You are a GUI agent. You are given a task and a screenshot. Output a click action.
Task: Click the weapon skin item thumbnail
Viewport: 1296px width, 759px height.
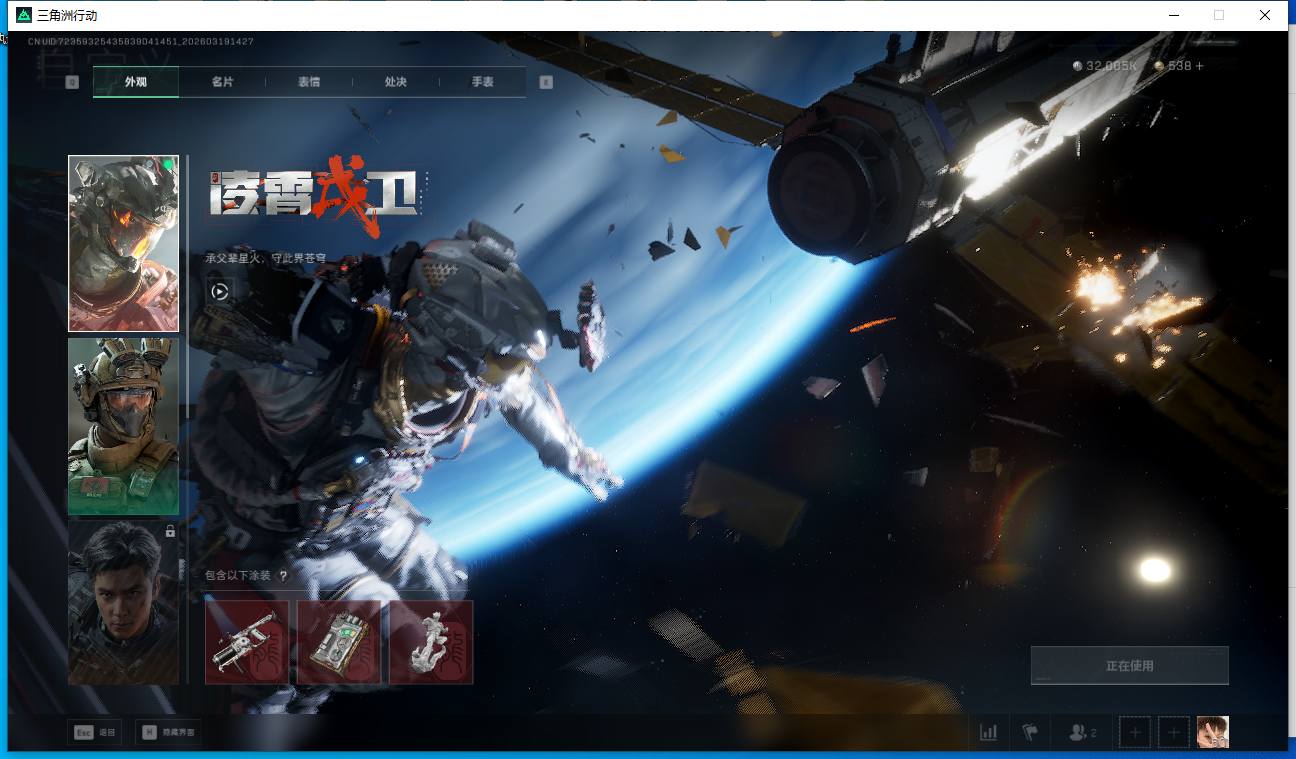click(x=247, y=642)
